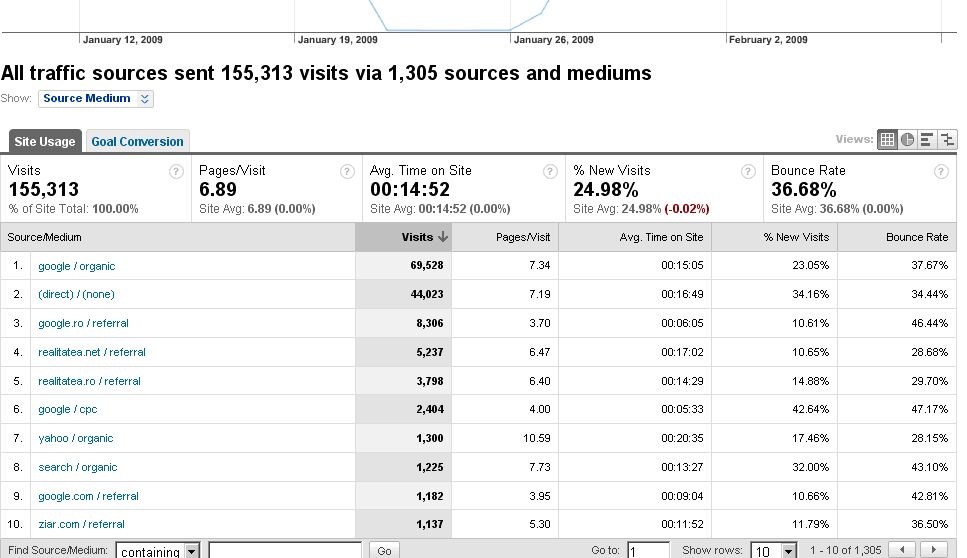Switch to table view icon

887,140
